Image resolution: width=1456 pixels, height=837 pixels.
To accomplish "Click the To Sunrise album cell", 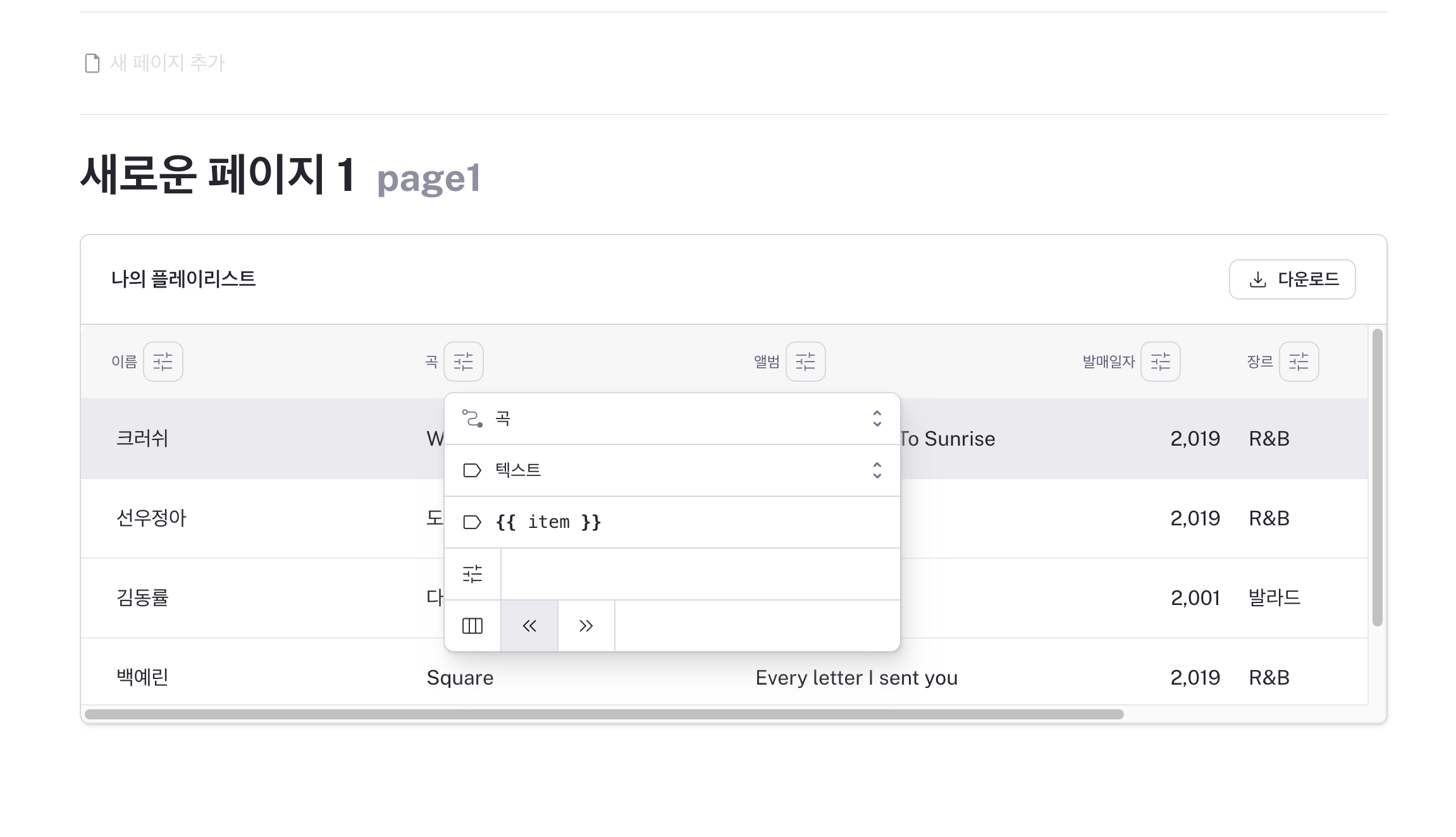I will pos(948,439).
